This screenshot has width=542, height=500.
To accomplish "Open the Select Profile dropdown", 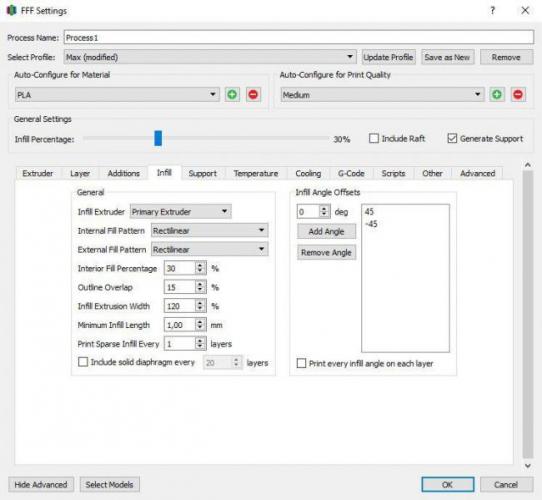I will [x=209, y=57].
